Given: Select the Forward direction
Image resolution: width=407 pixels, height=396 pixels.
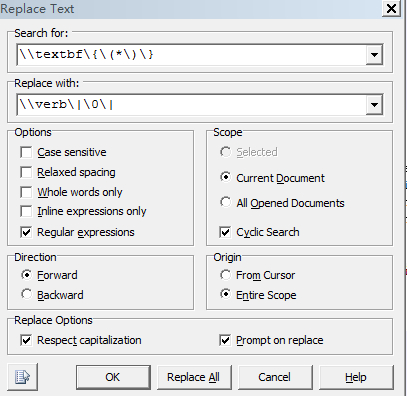Looking at the screenshot, I should point(26,275).
